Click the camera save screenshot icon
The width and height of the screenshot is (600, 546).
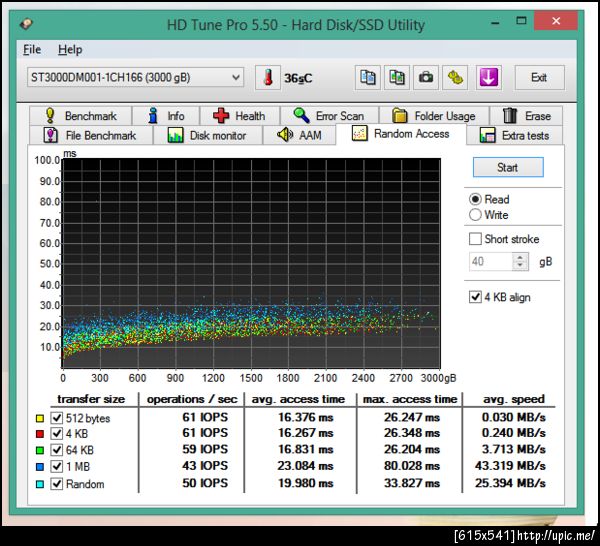(426, 78)
